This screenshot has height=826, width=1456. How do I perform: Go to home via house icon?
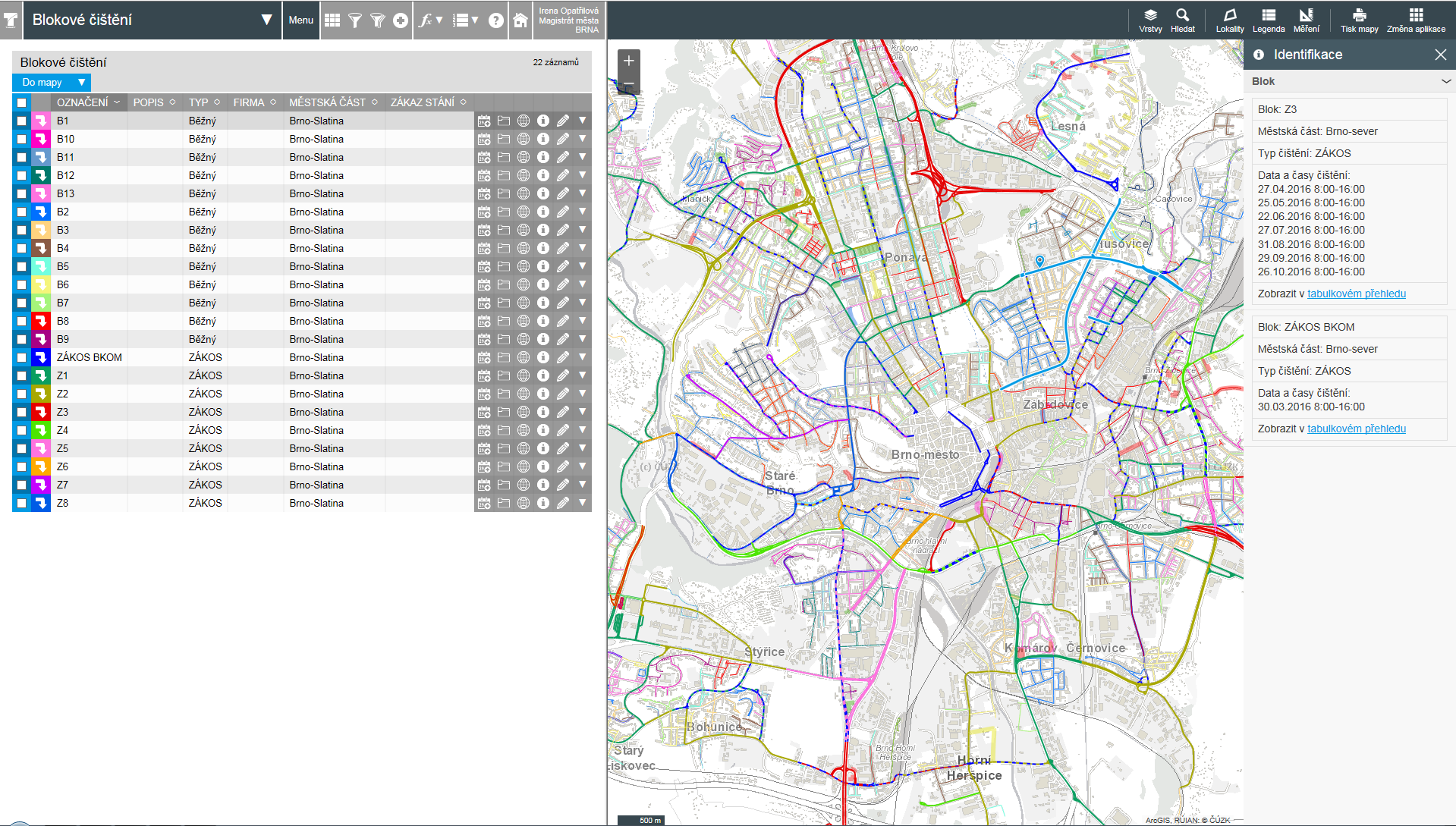point(520,20)
